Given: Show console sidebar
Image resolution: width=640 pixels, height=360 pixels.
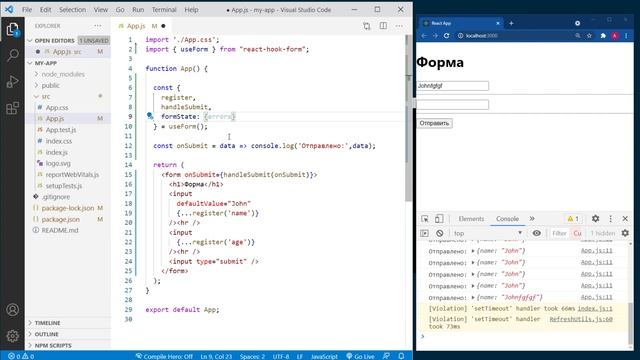Looking at the screenshot, I should [x=424, y=233].
